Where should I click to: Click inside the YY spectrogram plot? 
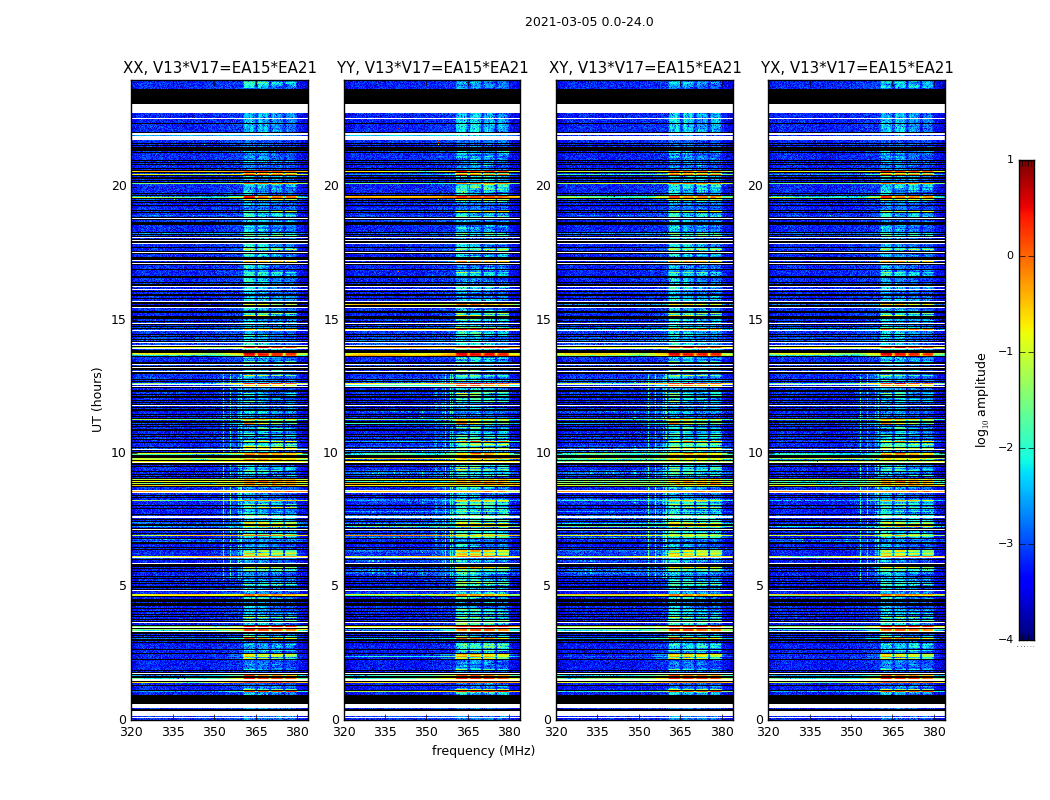(x=432, y=400)
